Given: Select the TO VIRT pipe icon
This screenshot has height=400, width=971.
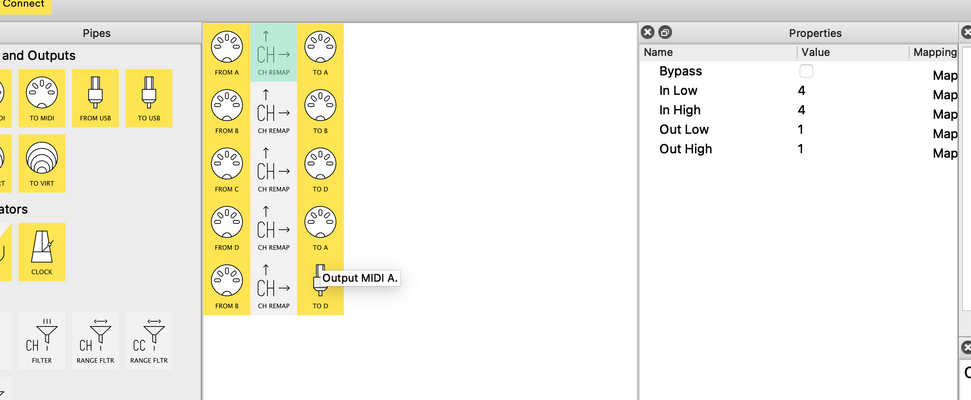Looking at the screenshot, I should [41, 163].
